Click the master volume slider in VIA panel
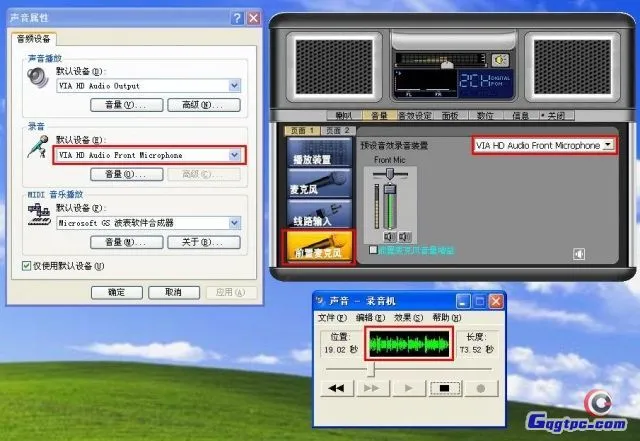This screenshot has width=640, height=441. (x=447, y=65)
